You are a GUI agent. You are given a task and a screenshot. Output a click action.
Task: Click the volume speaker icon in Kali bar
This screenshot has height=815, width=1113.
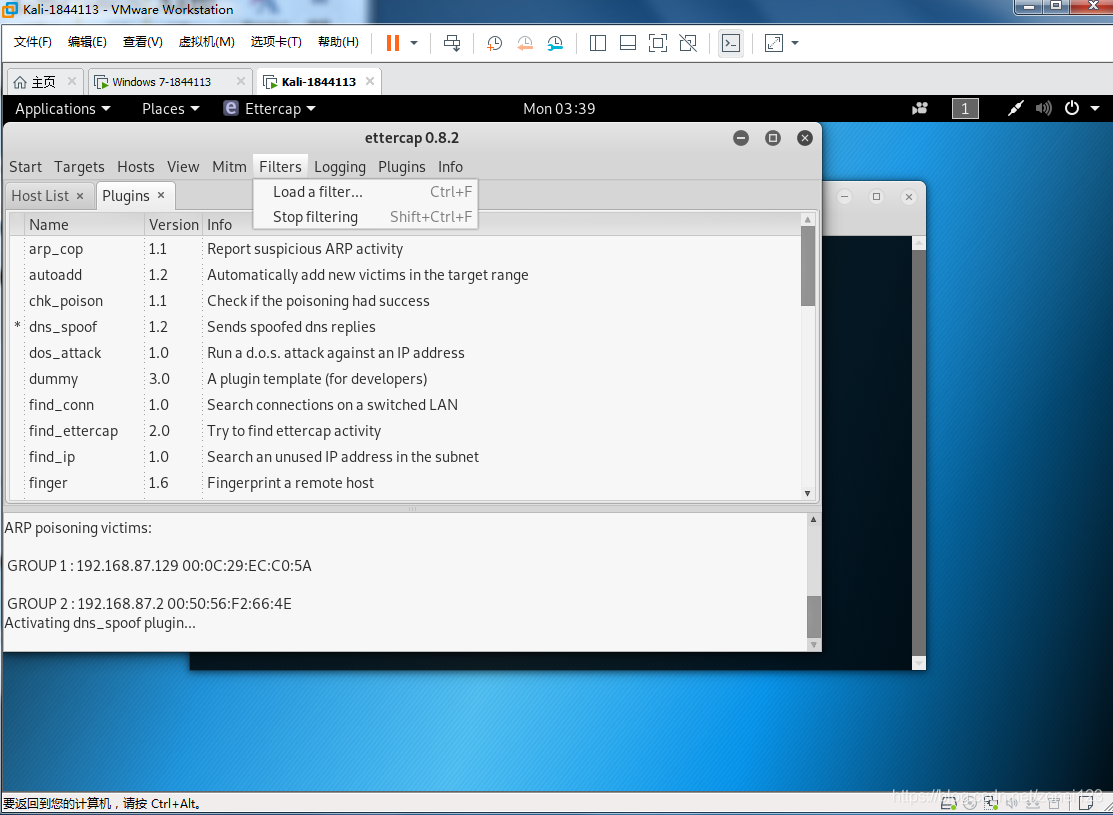pos(1043,109)
